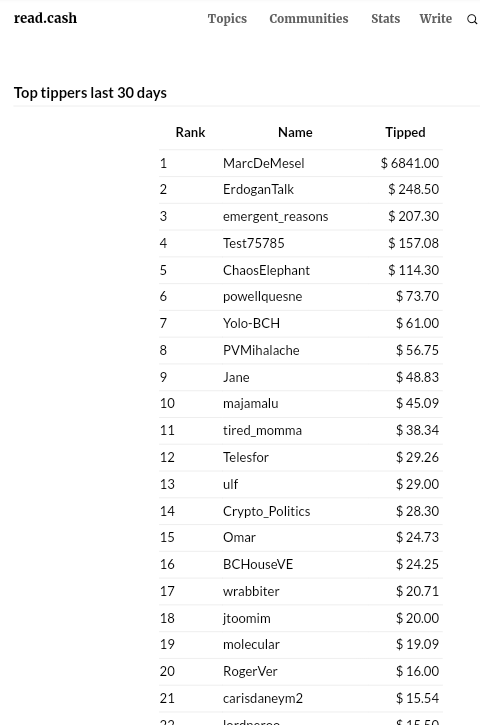
Task: Open the Stats page
Action: pyautogui.click(x=386, y=18)
